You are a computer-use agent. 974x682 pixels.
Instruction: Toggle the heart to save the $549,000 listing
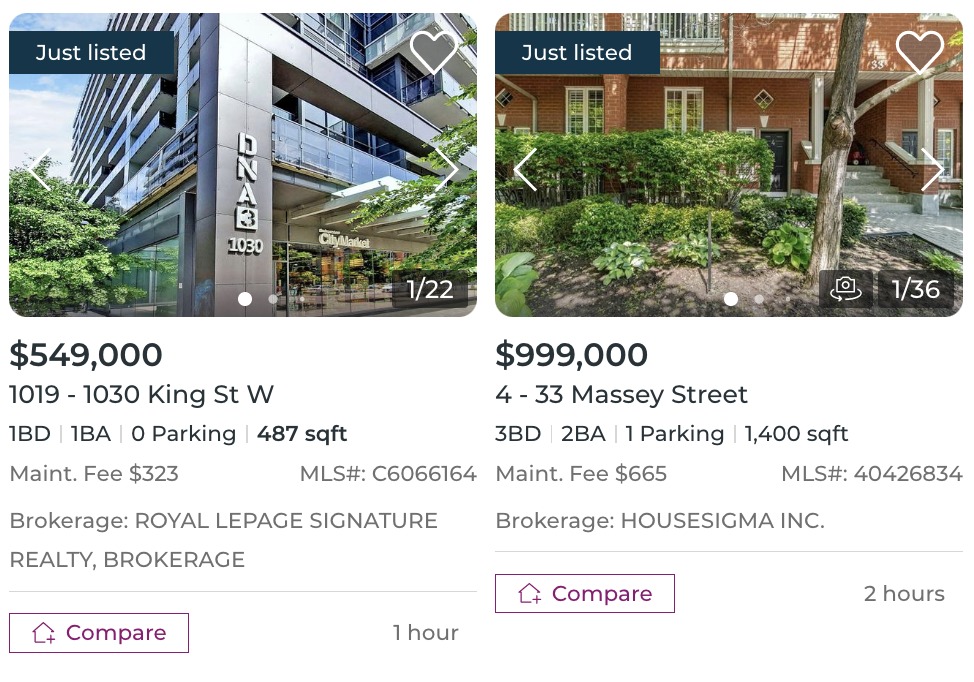(x=433, y=50)
